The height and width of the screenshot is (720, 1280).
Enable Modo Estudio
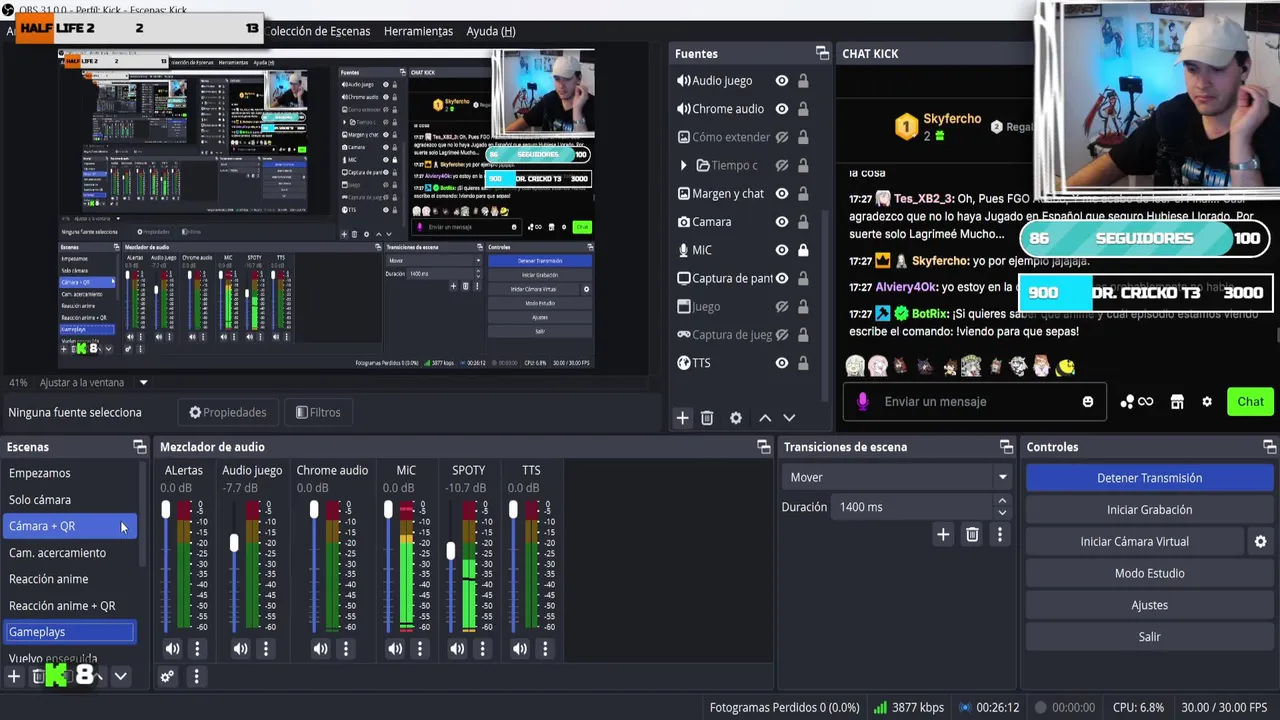tap(1149, 573)
